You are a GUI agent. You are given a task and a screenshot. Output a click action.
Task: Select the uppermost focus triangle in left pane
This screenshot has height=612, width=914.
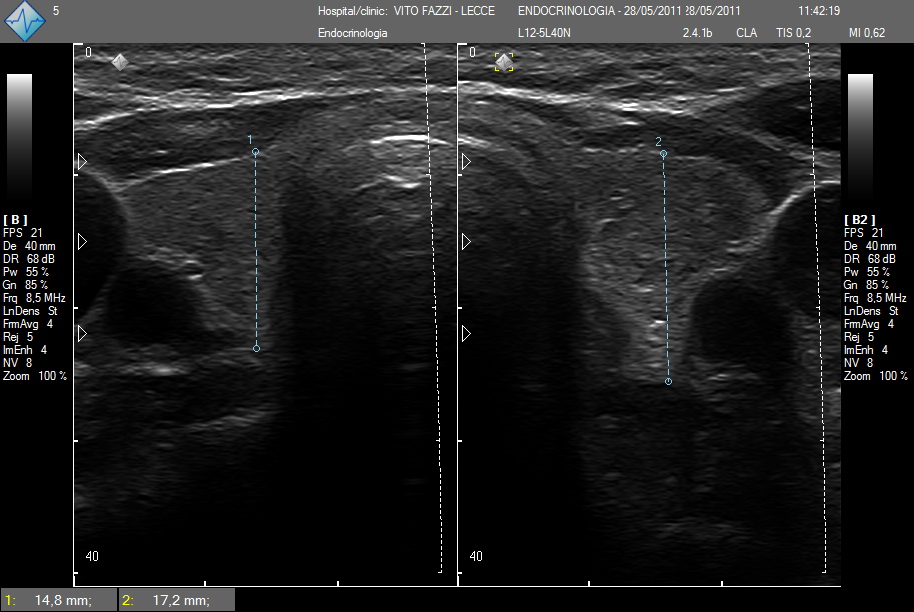(x=82, y=161)
